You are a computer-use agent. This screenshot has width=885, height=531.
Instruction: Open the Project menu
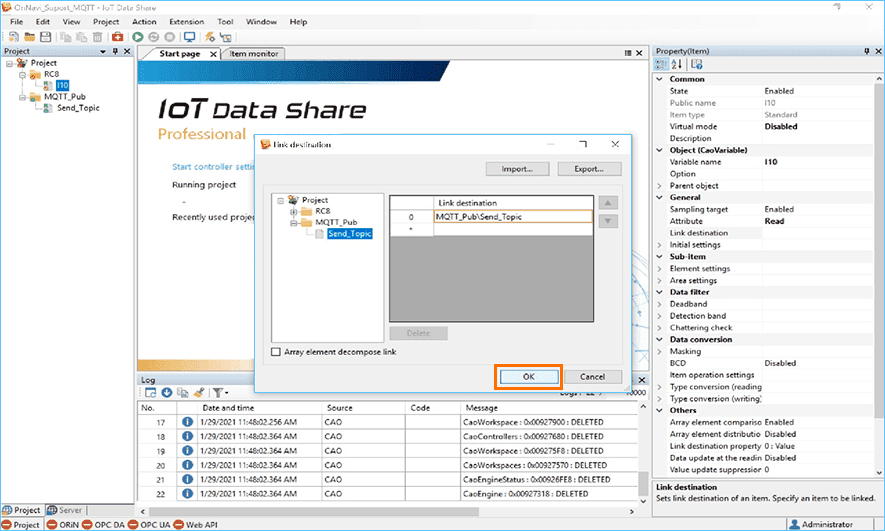click(x=106, y=22)
